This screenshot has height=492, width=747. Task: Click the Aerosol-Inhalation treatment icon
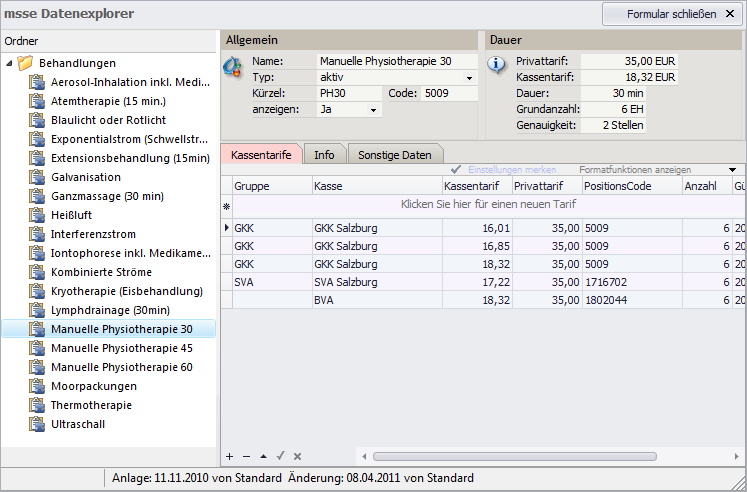(x=37, y=82)
